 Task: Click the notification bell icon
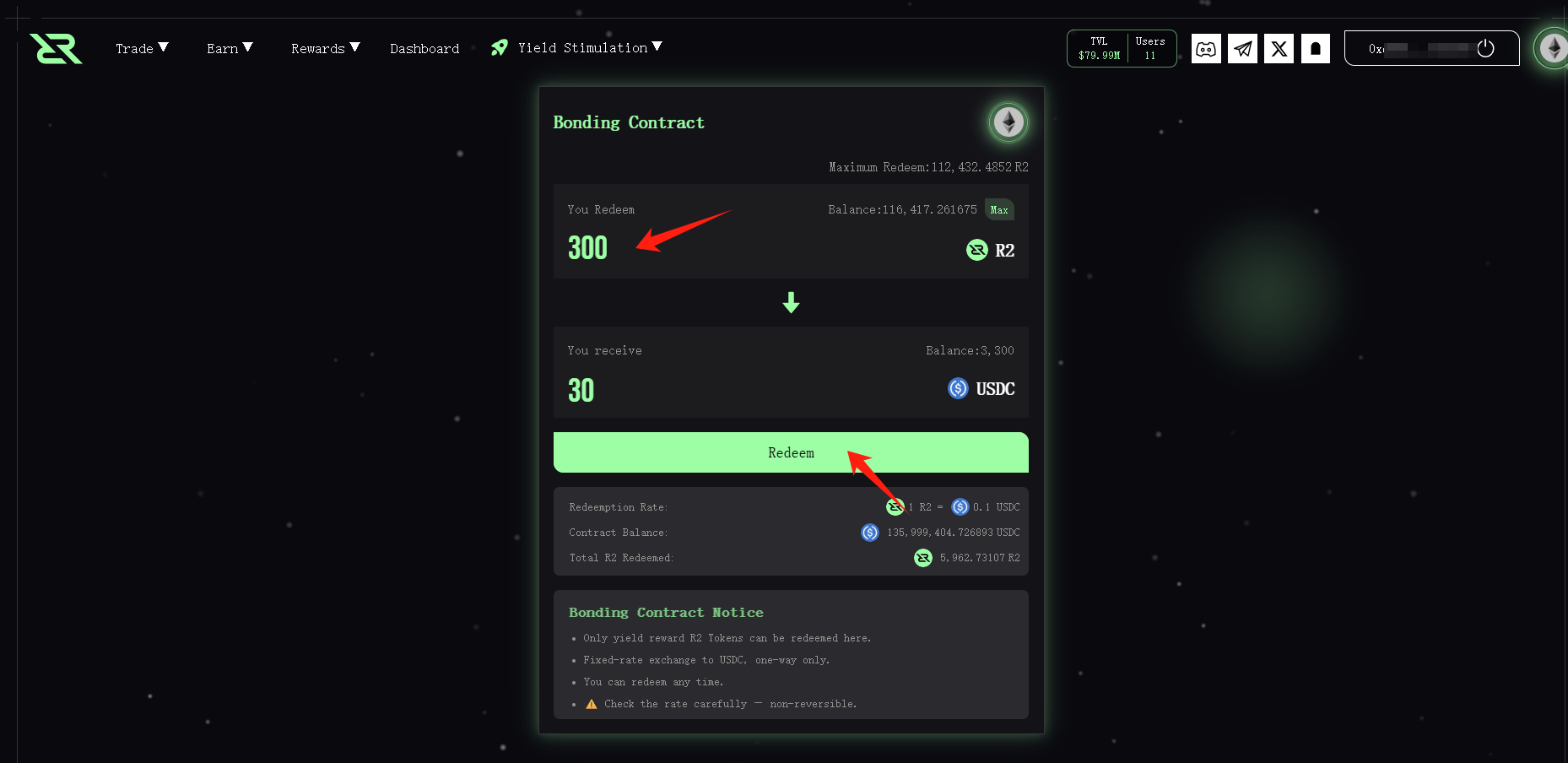pos(1315,49)
